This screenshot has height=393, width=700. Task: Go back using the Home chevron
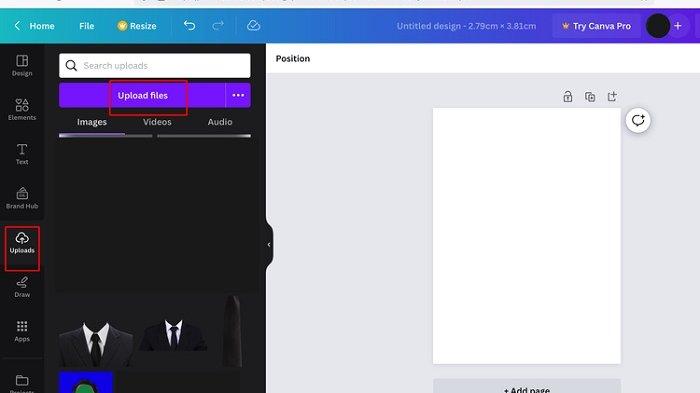tap(17, 25)
